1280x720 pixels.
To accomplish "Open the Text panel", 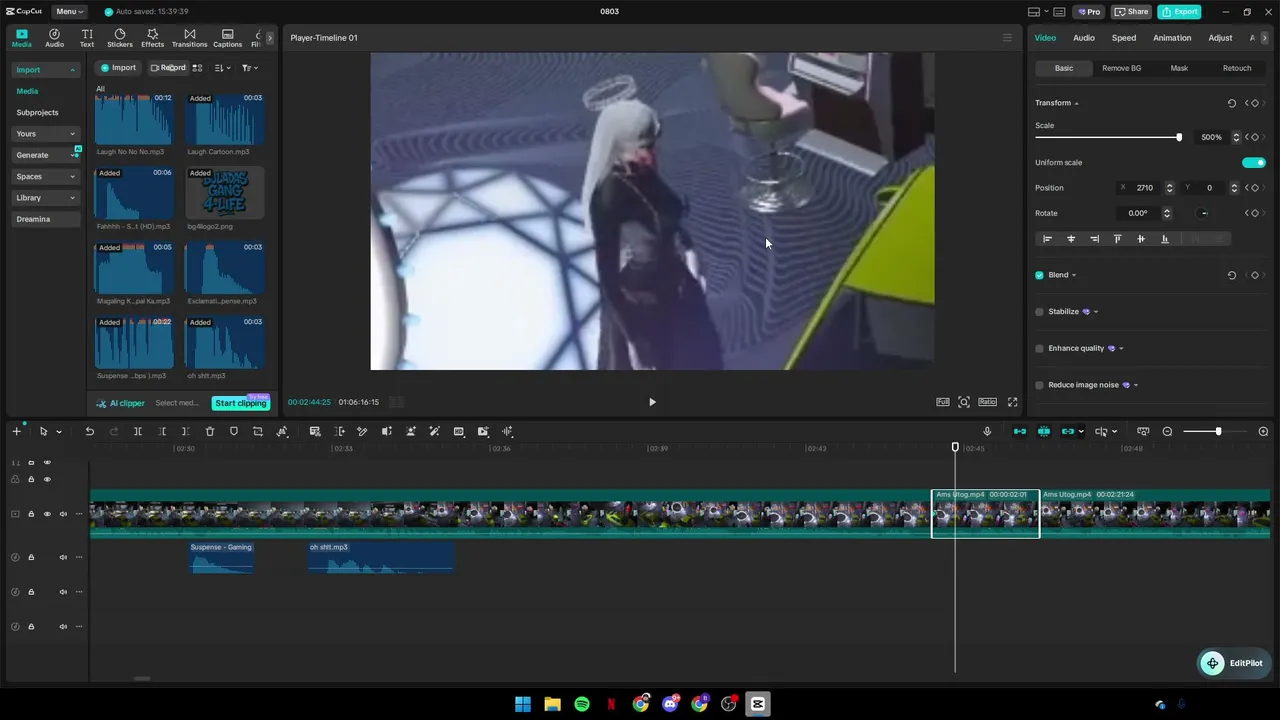I will tap(87, 38).
